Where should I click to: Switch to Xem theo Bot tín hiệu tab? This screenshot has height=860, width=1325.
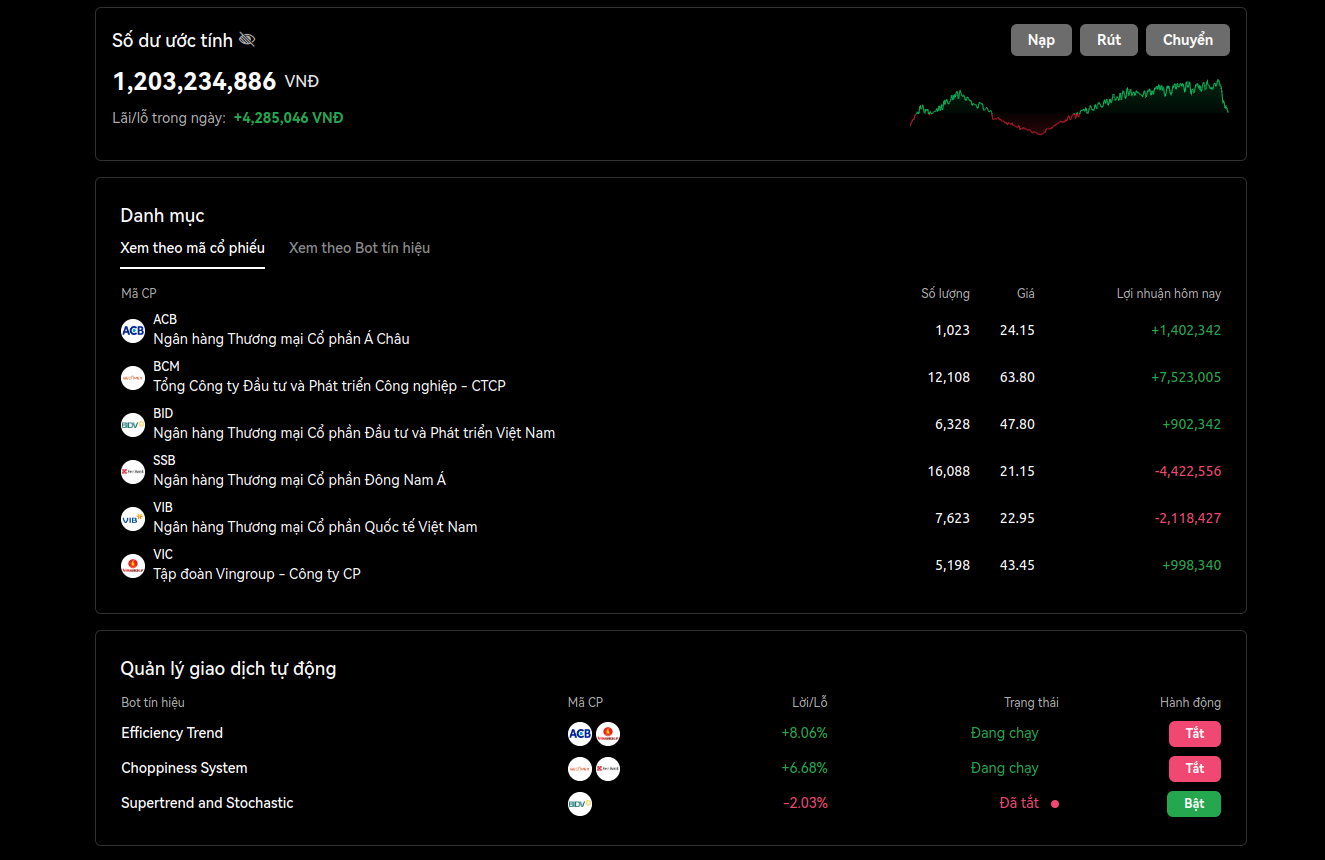[x=359, y=248]
